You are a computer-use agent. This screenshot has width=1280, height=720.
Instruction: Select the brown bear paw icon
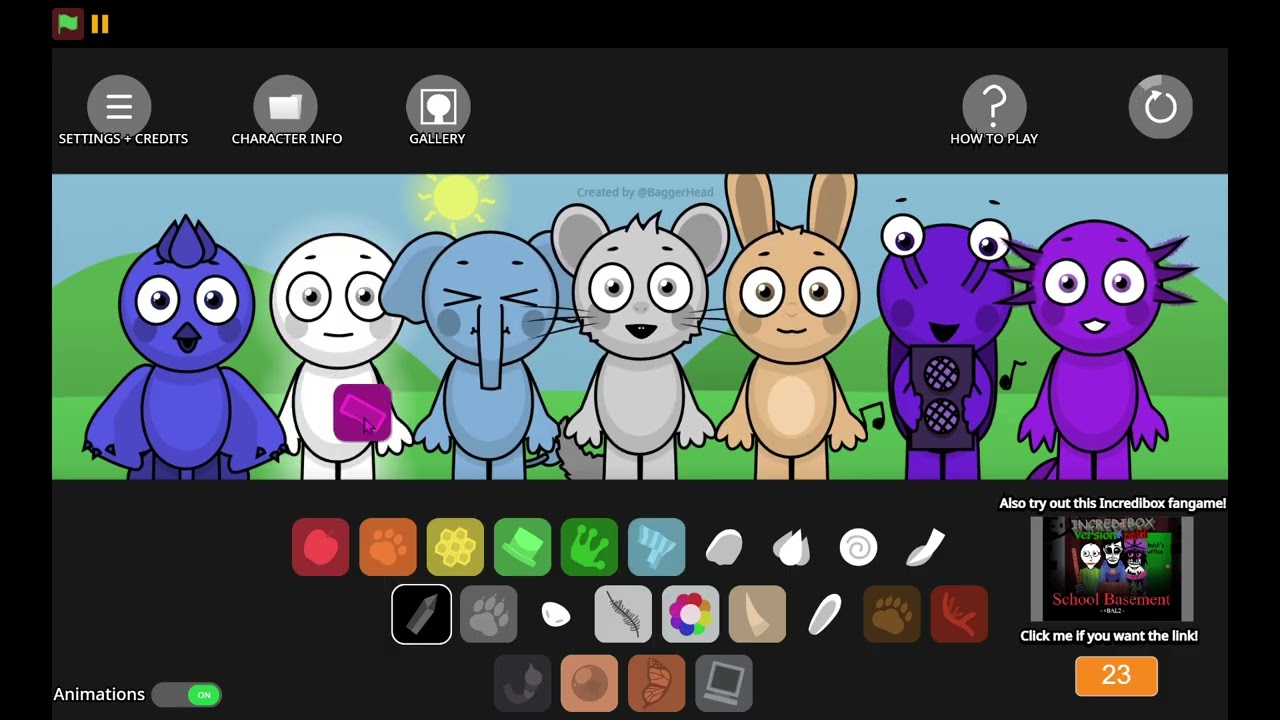[x=892, y=614]
